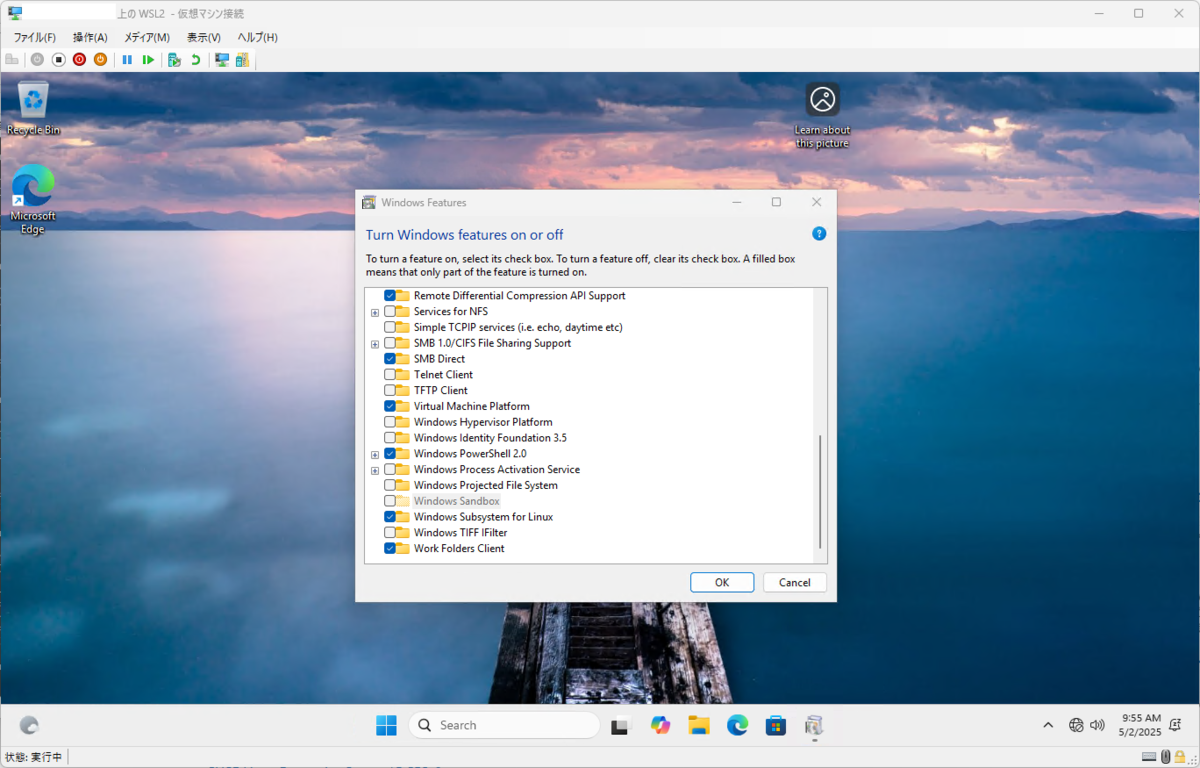Open the 操作(A) menu
1200x768 pixels.
tap(90, 37)
